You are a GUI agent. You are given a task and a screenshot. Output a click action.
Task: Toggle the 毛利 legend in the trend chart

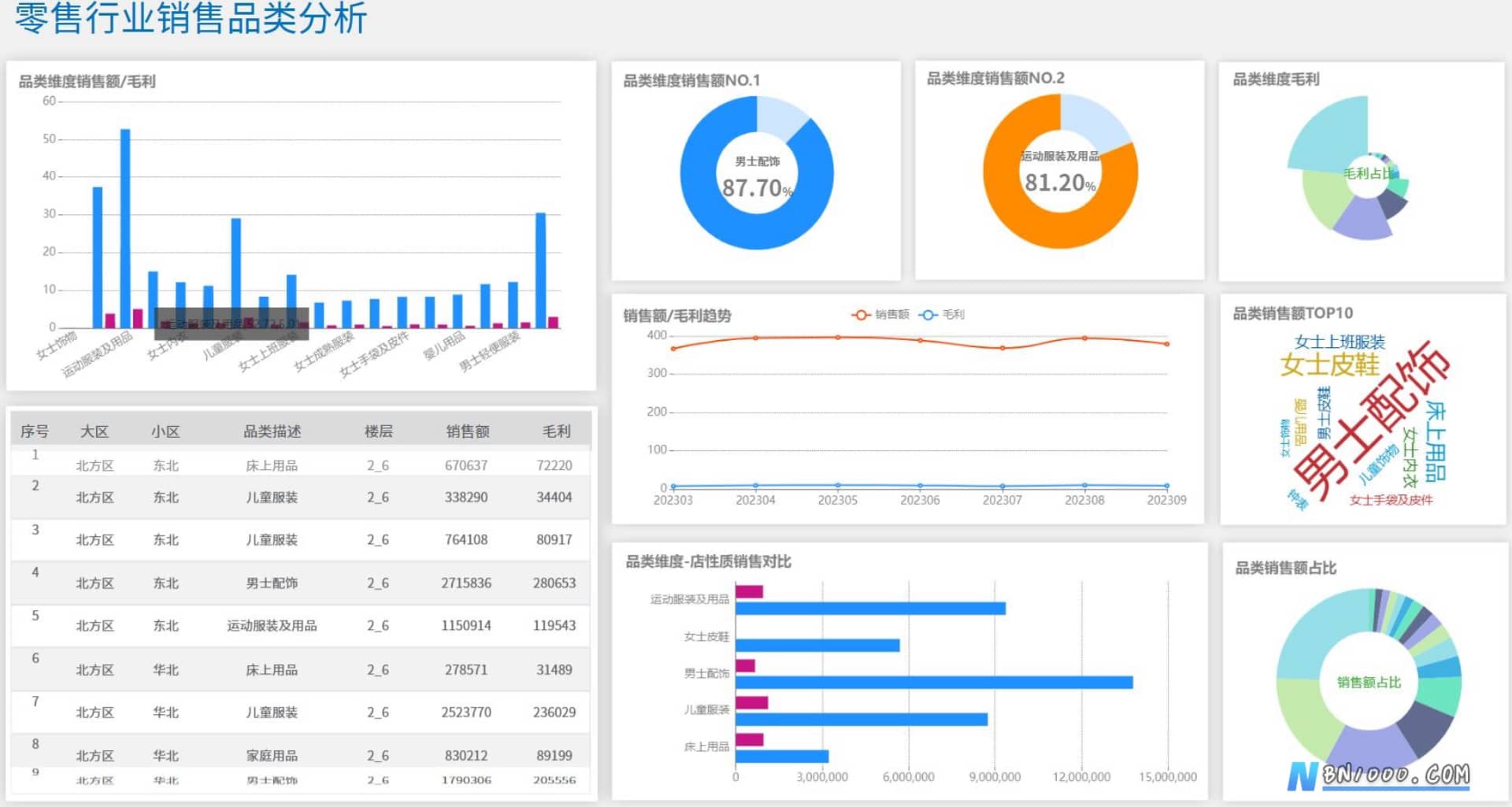(942, 314)
